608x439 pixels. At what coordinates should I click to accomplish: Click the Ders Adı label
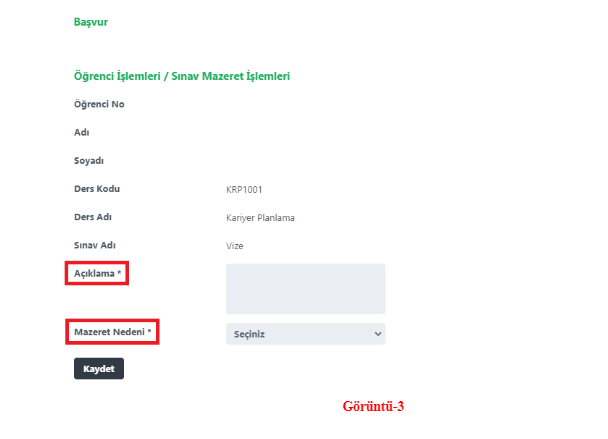coord(95,217)
